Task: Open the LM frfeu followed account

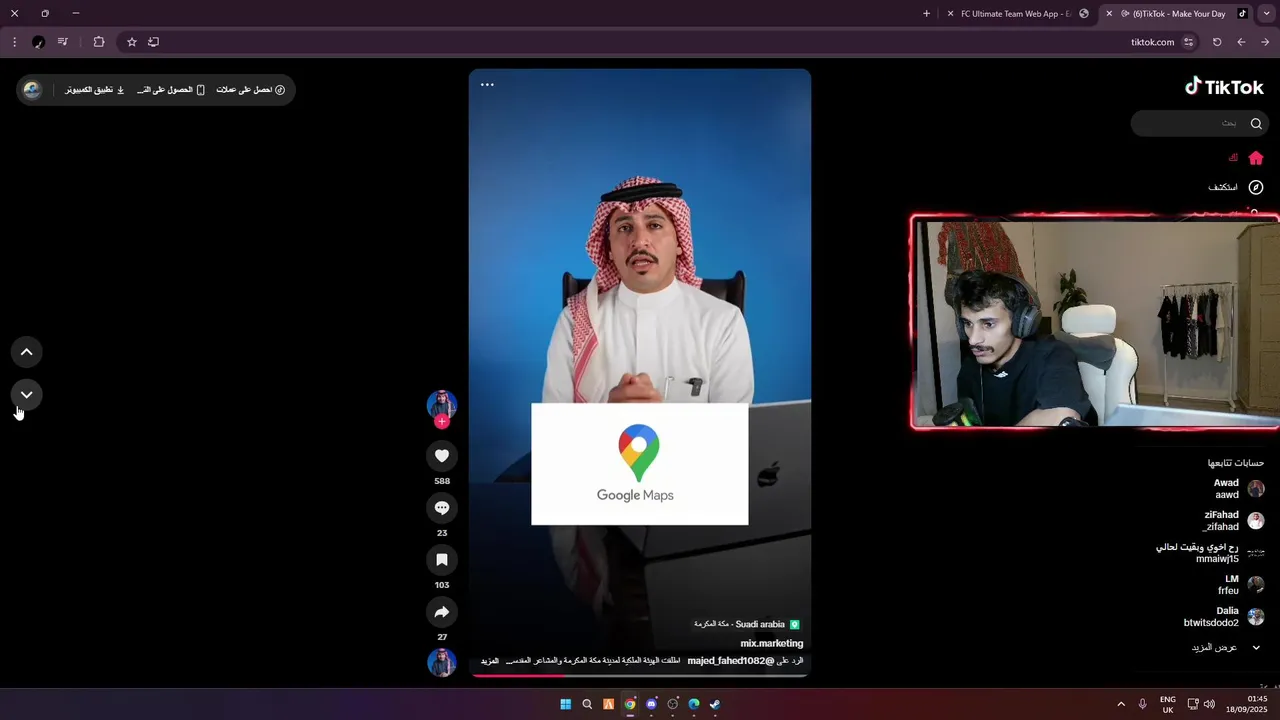Action: pyautogui.click(x=1240, y=585)
